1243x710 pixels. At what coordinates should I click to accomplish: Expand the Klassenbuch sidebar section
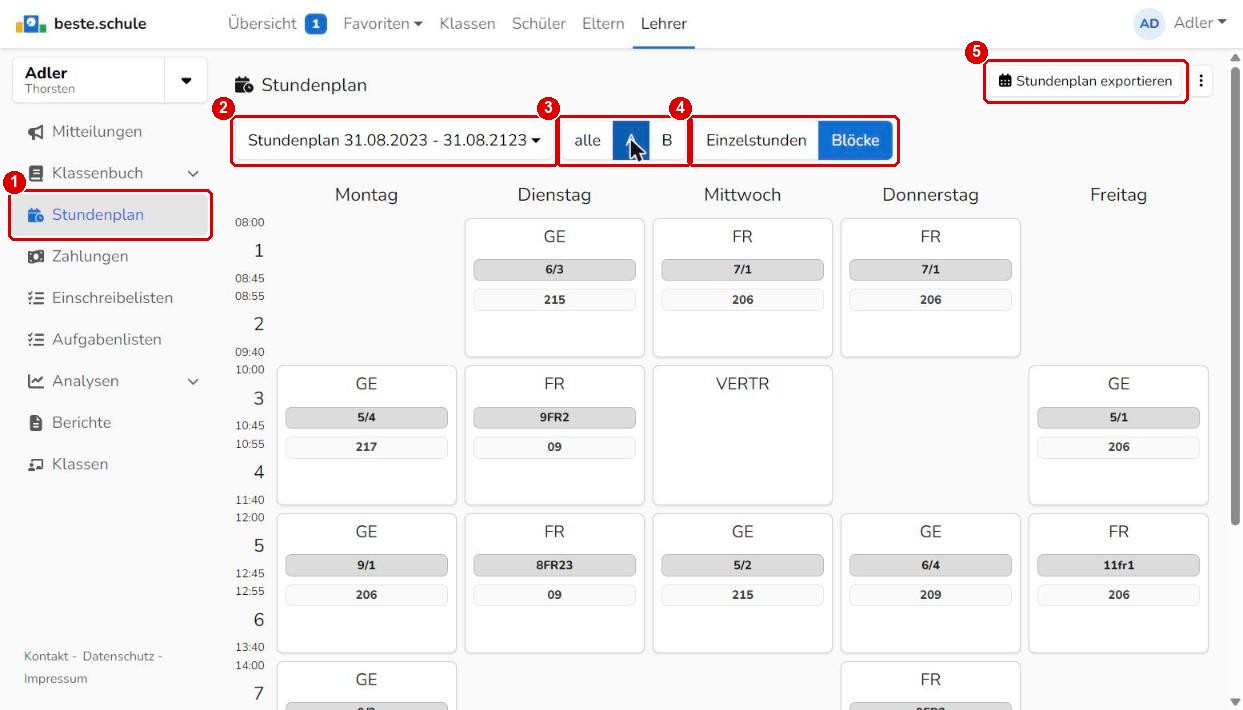193,174
